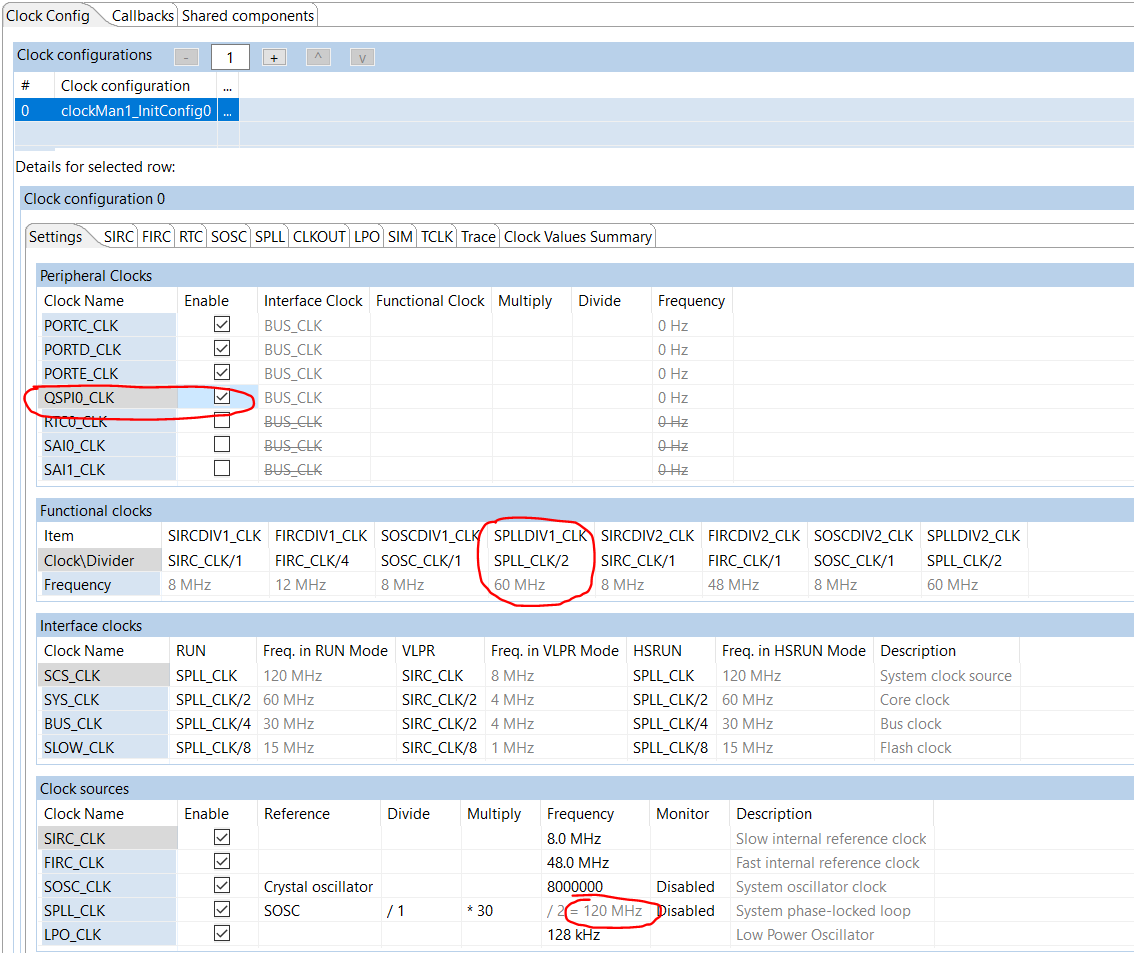Image resolution: width=1134 pixels, height=953 pixels.
Task: Select the clockMan1_InitConfig0 configuration row
Action: tap(135, 109)
